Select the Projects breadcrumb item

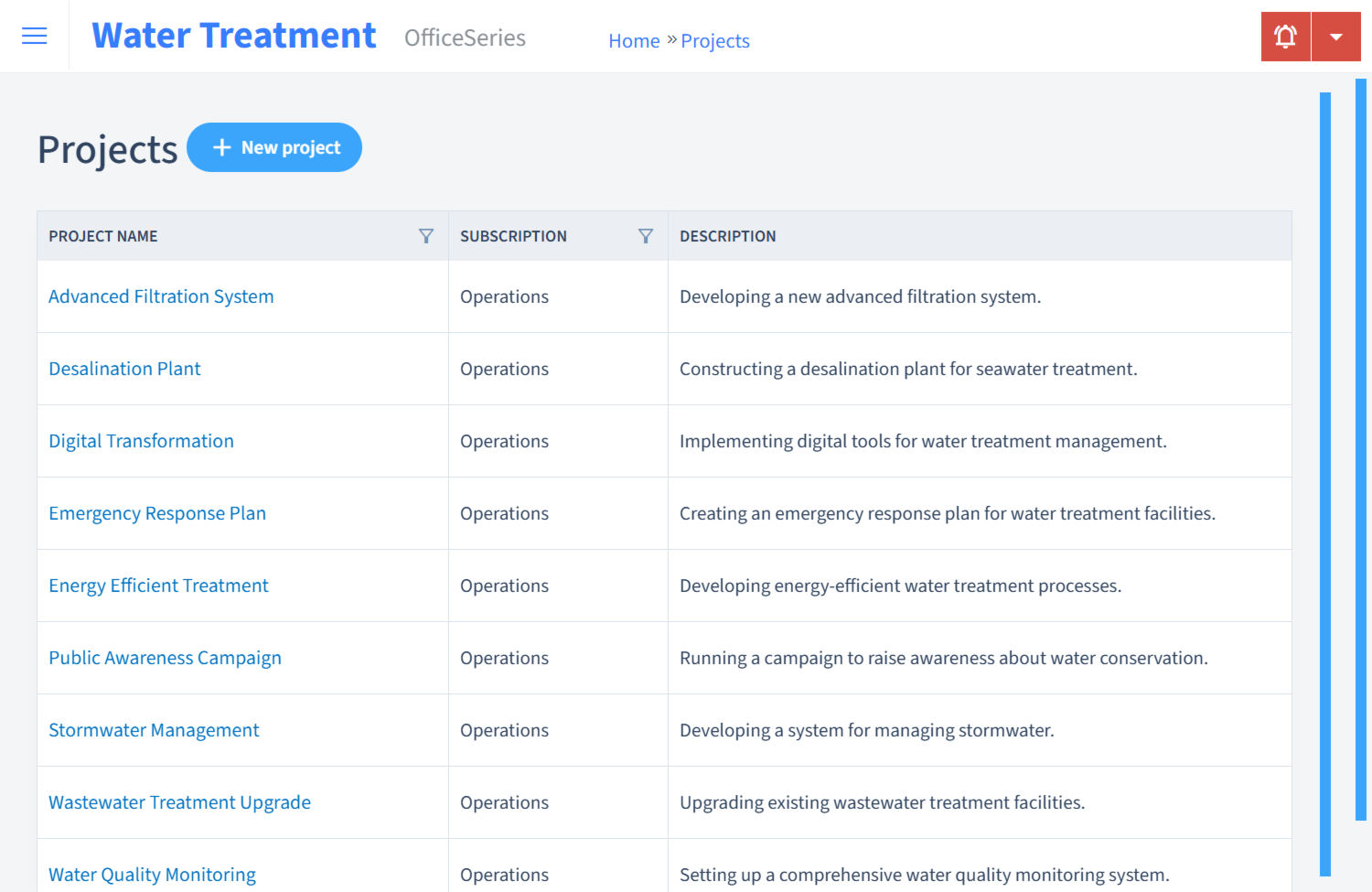(714, 40)
